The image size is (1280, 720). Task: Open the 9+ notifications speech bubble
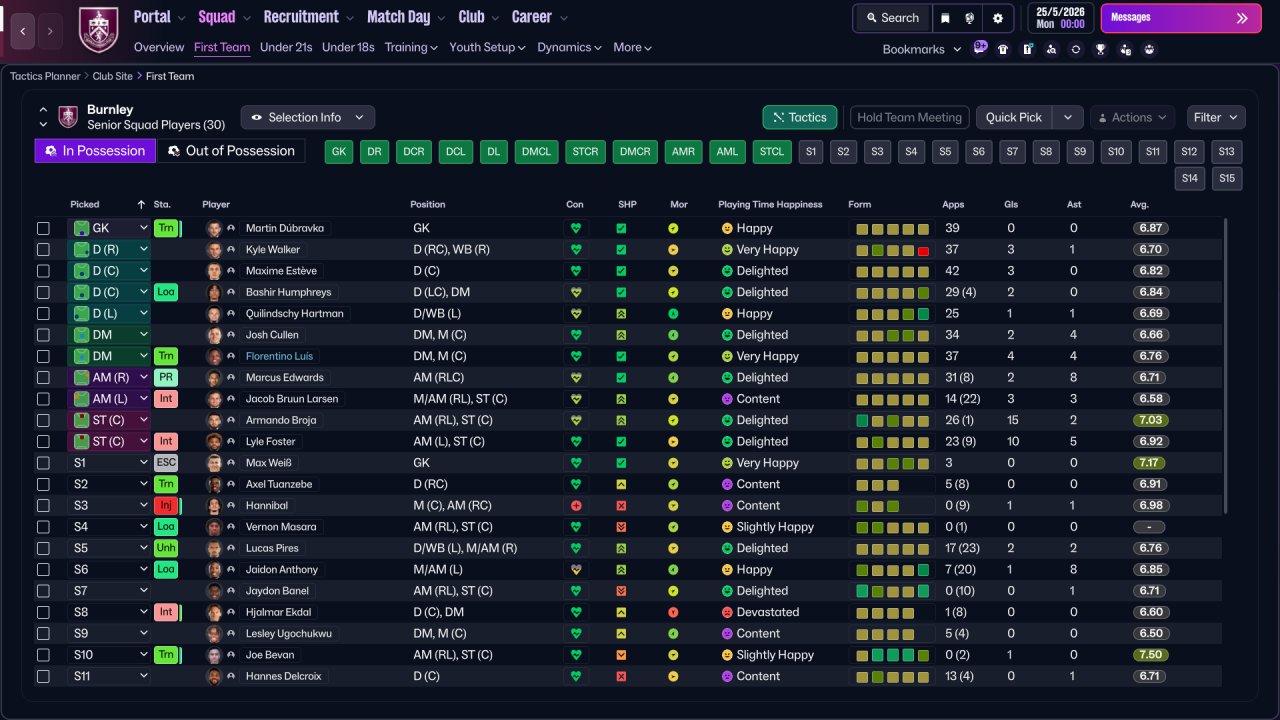pyautogui.click(x=980, y=47)
